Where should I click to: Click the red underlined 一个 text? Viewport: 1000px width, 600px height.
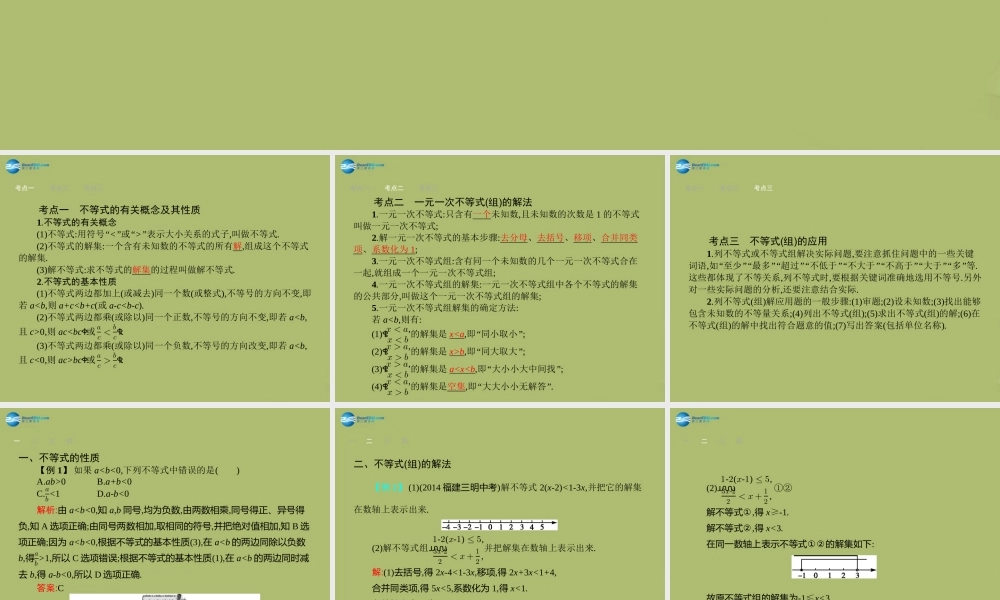click(x=482, y=214)
